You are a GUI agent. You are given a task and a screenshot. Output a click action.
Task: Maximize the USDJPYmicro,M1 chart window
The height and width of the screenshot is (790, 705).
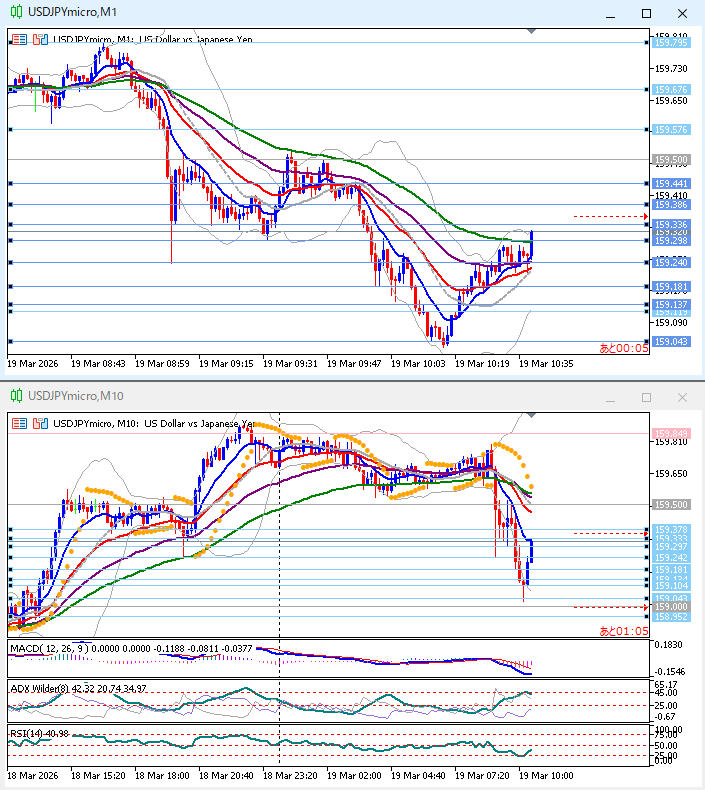[x=646, y=13]
